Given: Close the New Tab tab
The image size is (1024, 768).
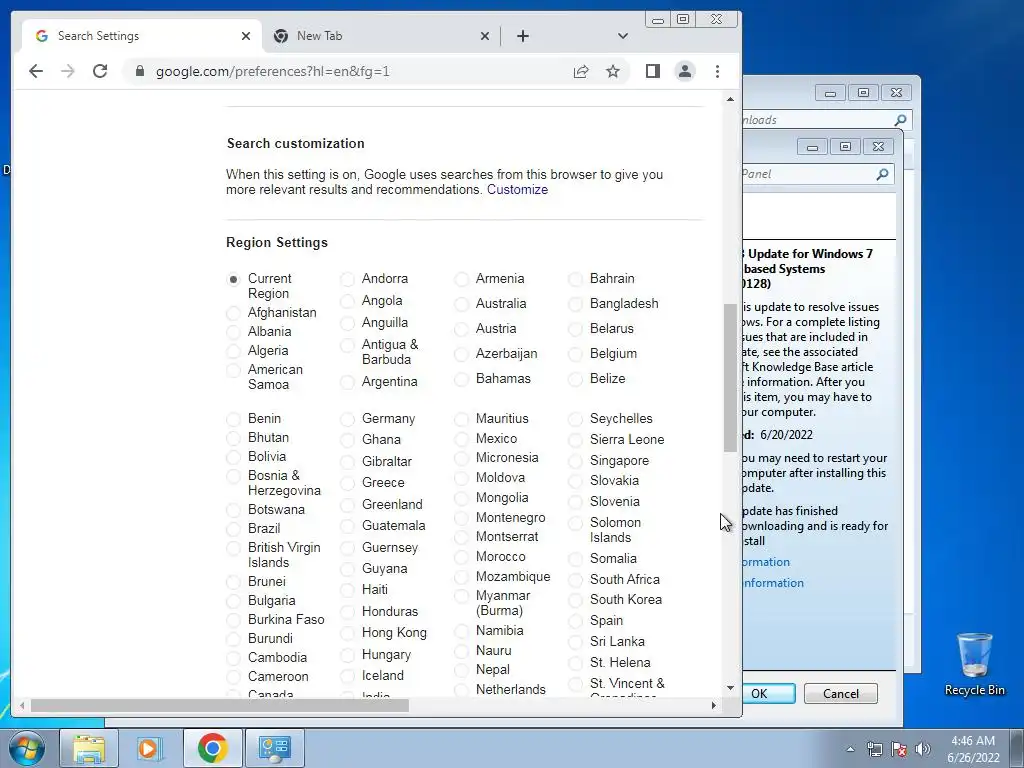Looking at the screenshot, I should pyautogui.click(x=485, y=36).
